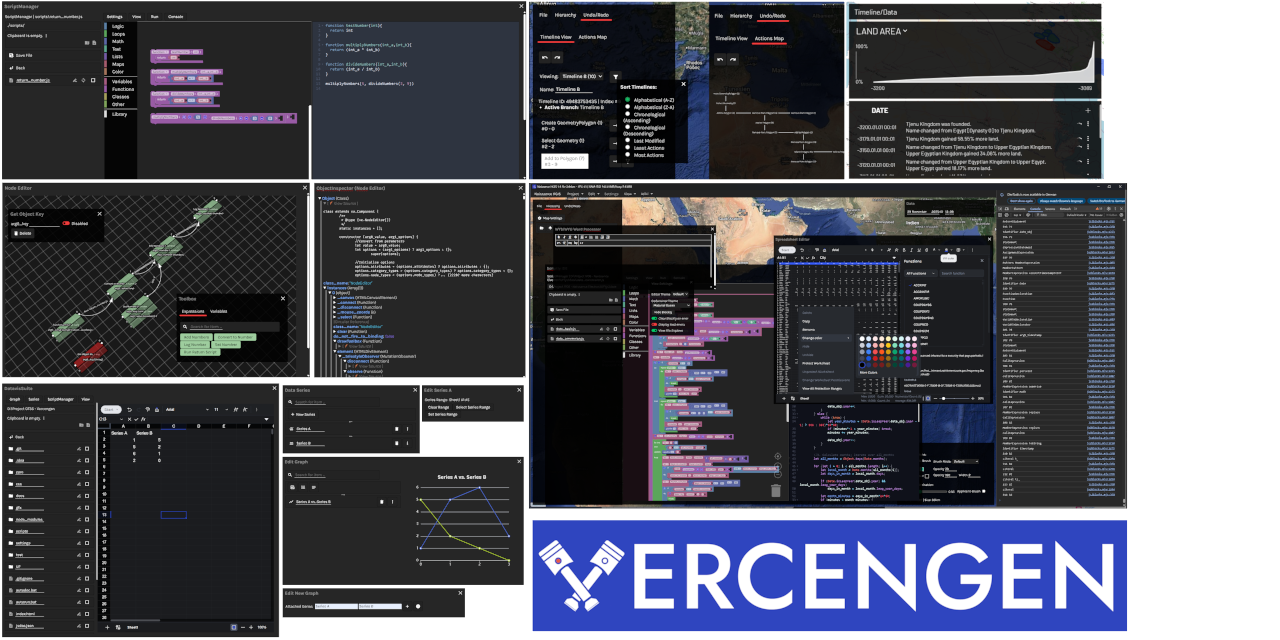Click New Series button
This screenshot has height=640, width=1280.
[302, 414]
